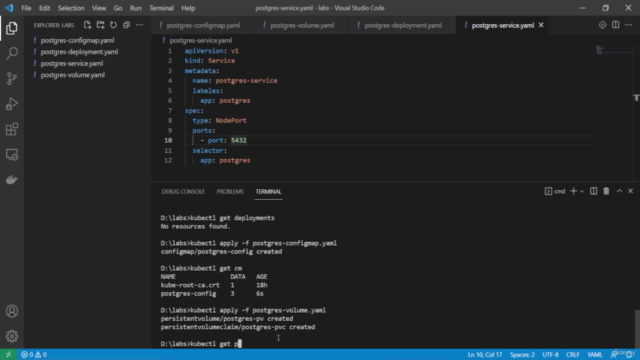Image resolution: width=640 pixels, height=360 pixels.
Task: Open Explorer views and more actions menu
Action: pos(140,25)
